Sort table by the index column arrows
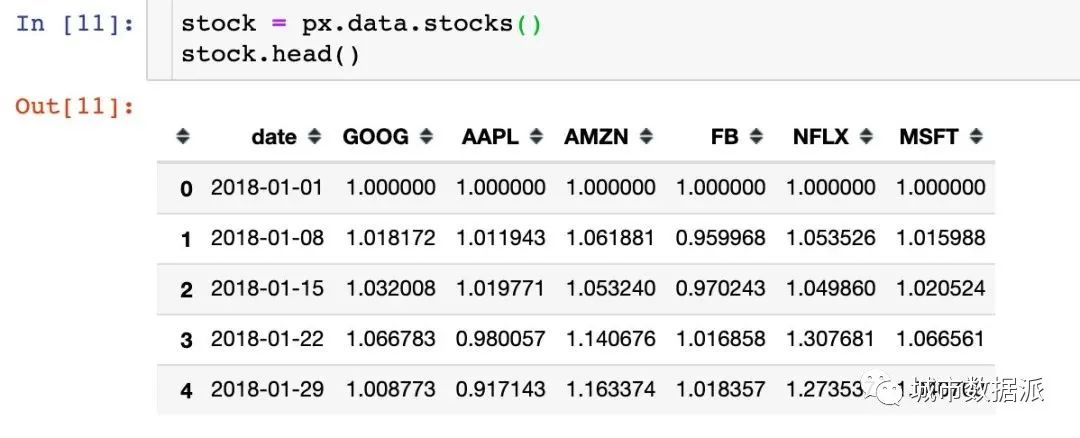Screen dimensions: 1080x438 pyautogui.click(x=183, y=137)
